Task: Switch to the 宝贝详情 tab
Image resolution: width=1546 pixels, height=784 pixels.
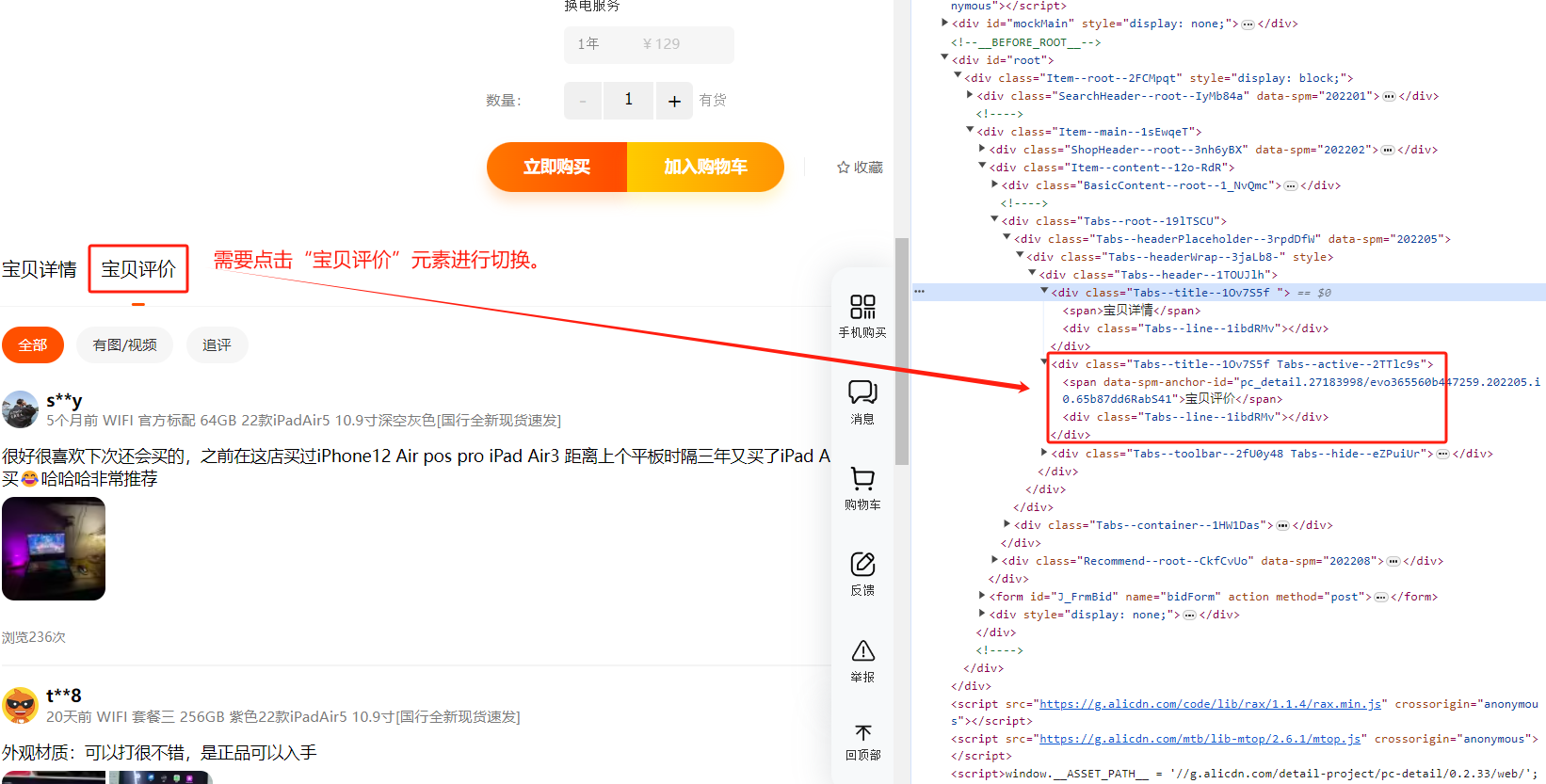Action: pyautogui.click(x=40, y=269)
